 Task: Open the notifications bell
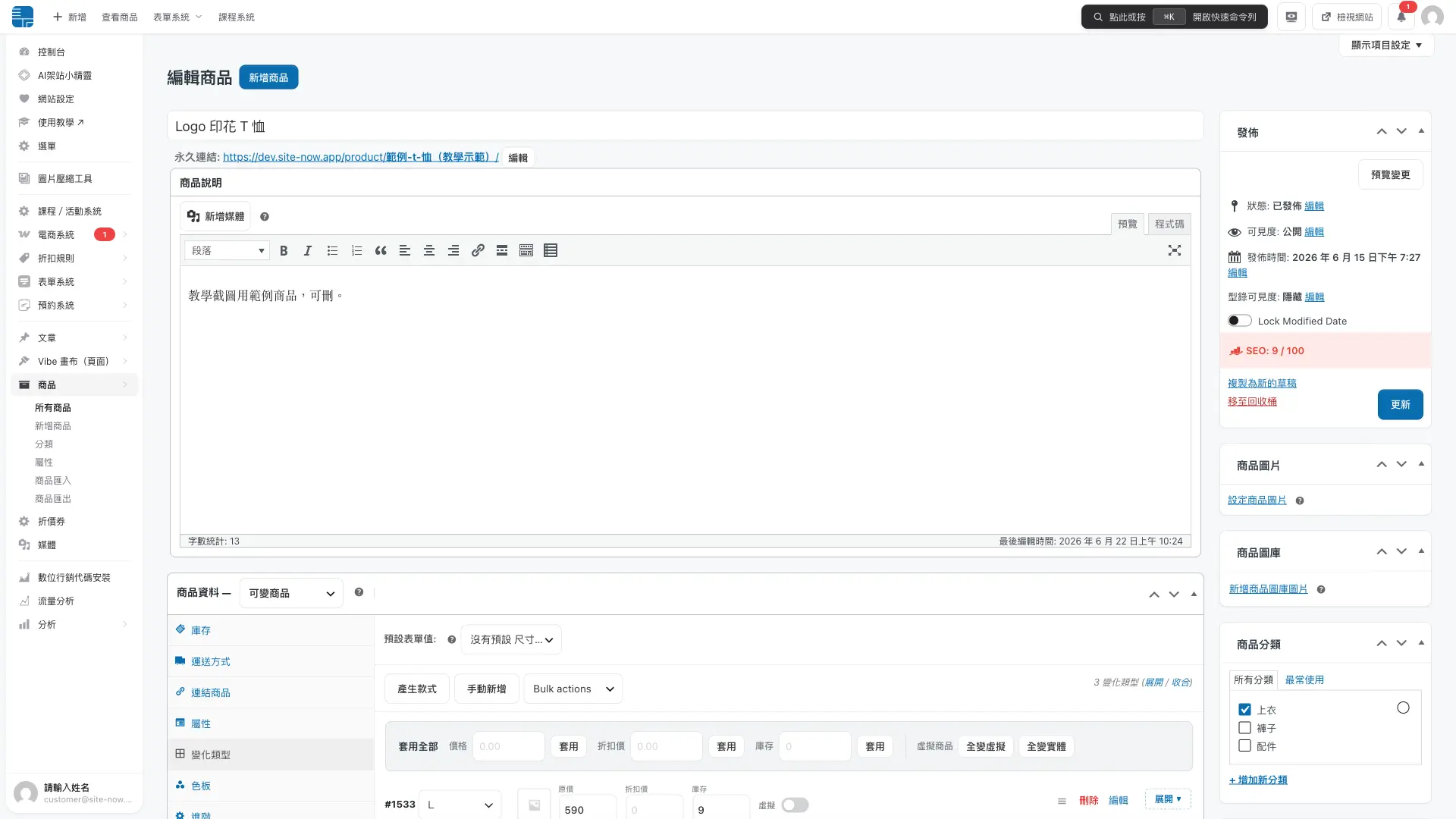tap(1401, 17)
